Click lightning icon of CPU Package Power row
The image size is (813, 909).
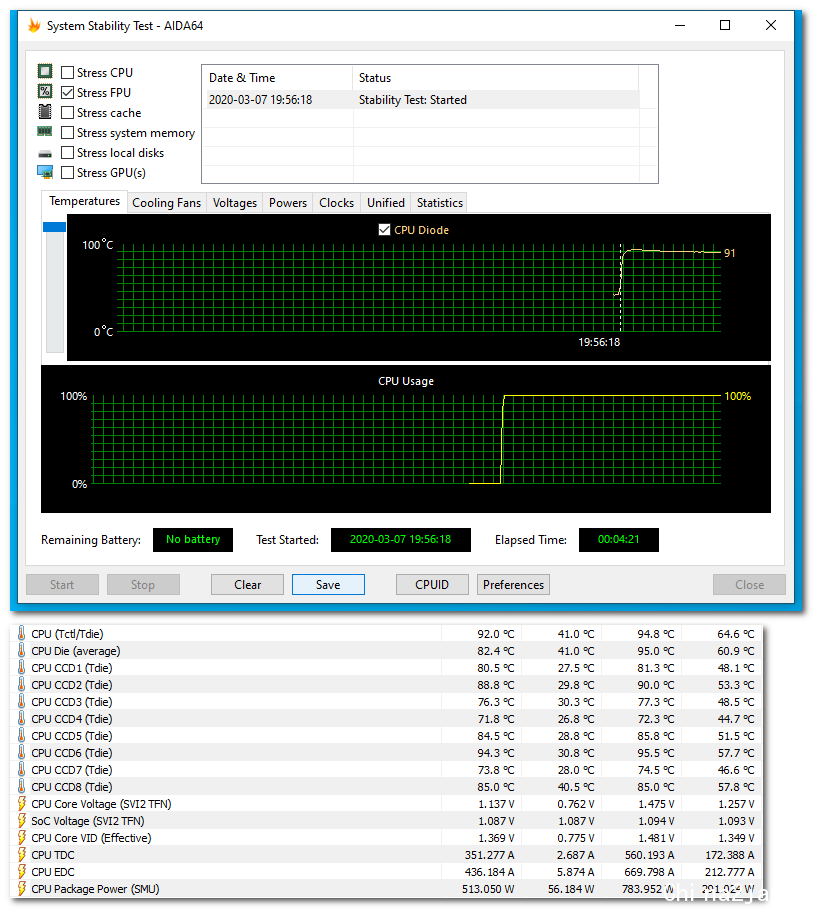pyautogui.click(x=21, y=888)
